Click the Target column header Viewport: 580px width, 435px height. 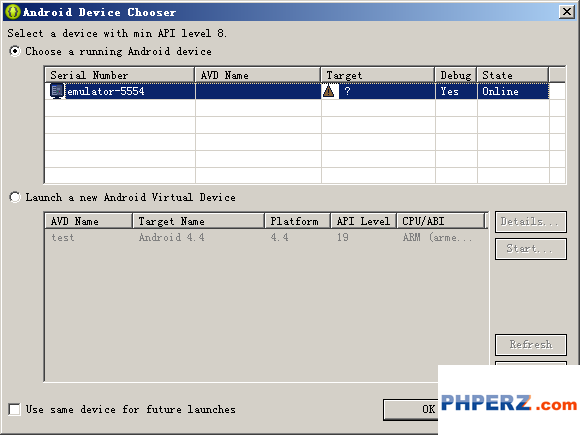[x=378, y=75]
